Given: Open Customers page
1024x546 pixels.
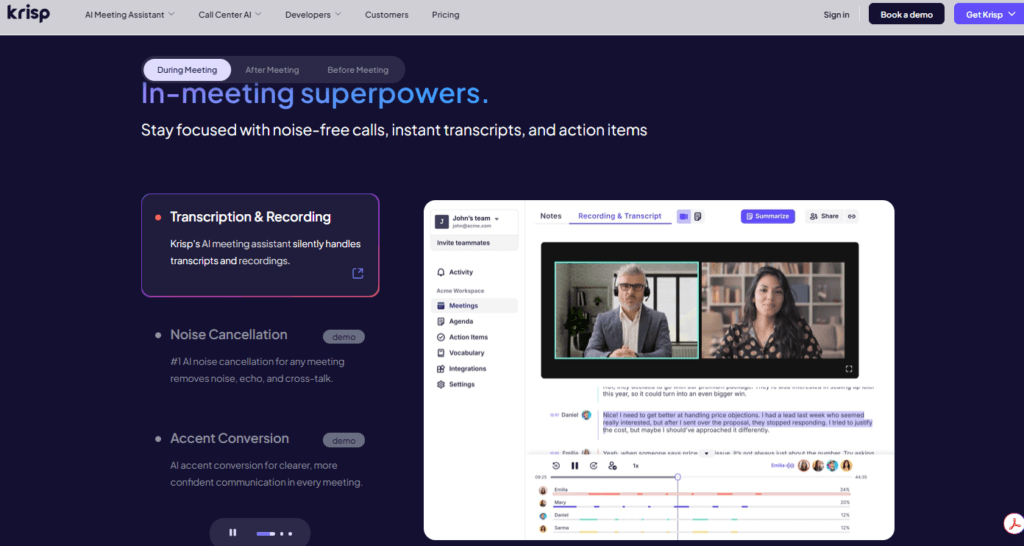Looking at the screenshot, I should 387,14.
